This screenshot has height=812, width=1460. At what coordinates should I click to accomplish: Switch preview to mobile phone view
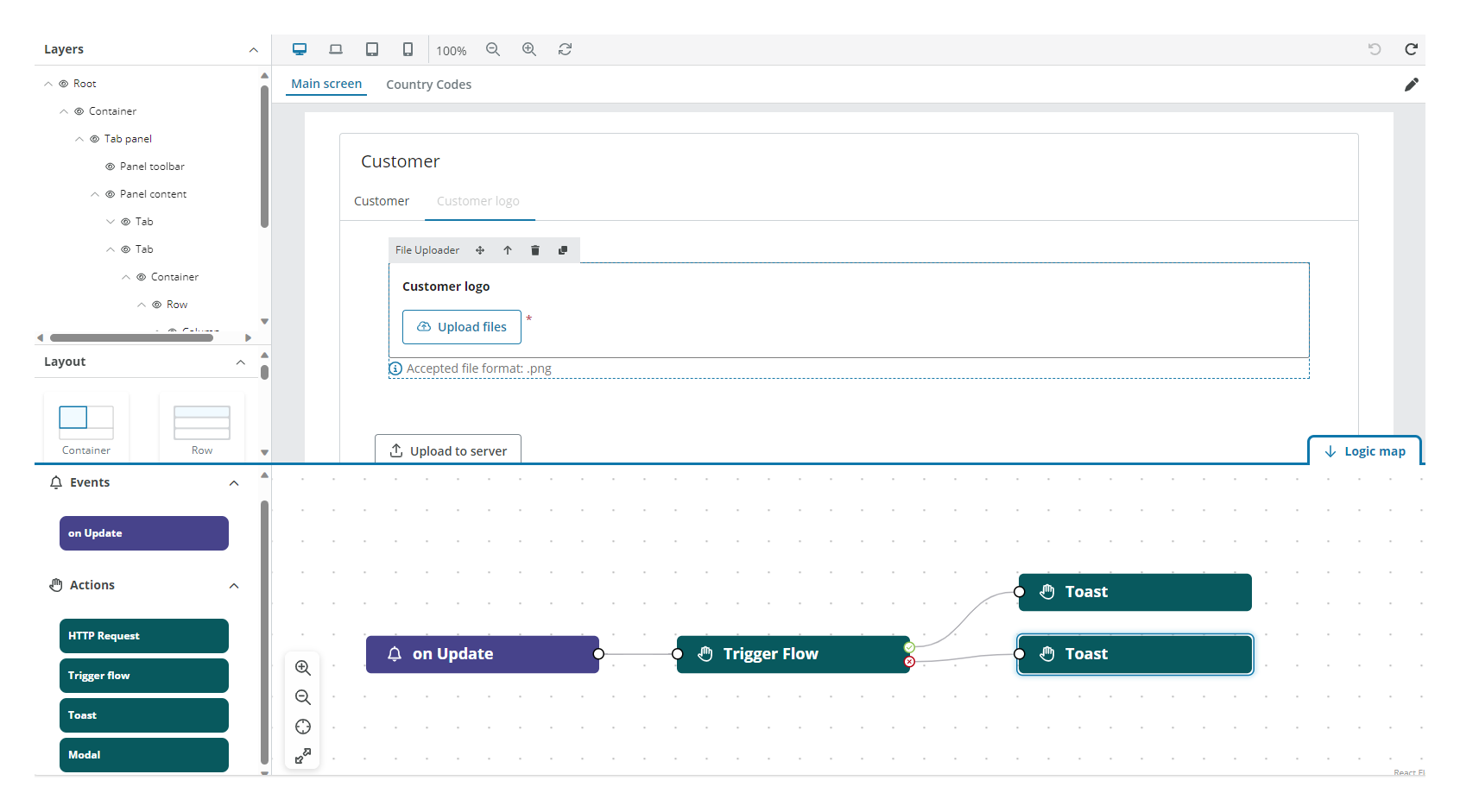408,49
